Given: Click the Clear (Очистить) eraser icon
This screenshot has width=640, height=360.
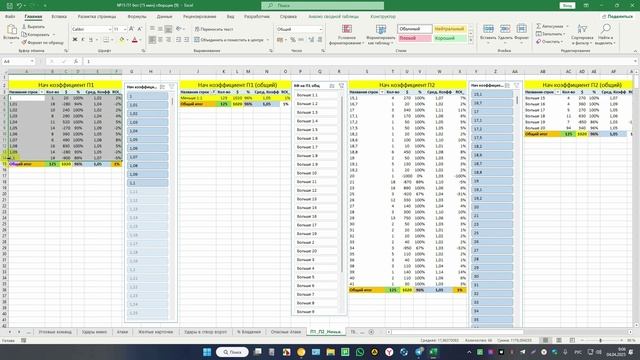Looking at the screenshot, I should pyautogui.click(x=539, y=42).
